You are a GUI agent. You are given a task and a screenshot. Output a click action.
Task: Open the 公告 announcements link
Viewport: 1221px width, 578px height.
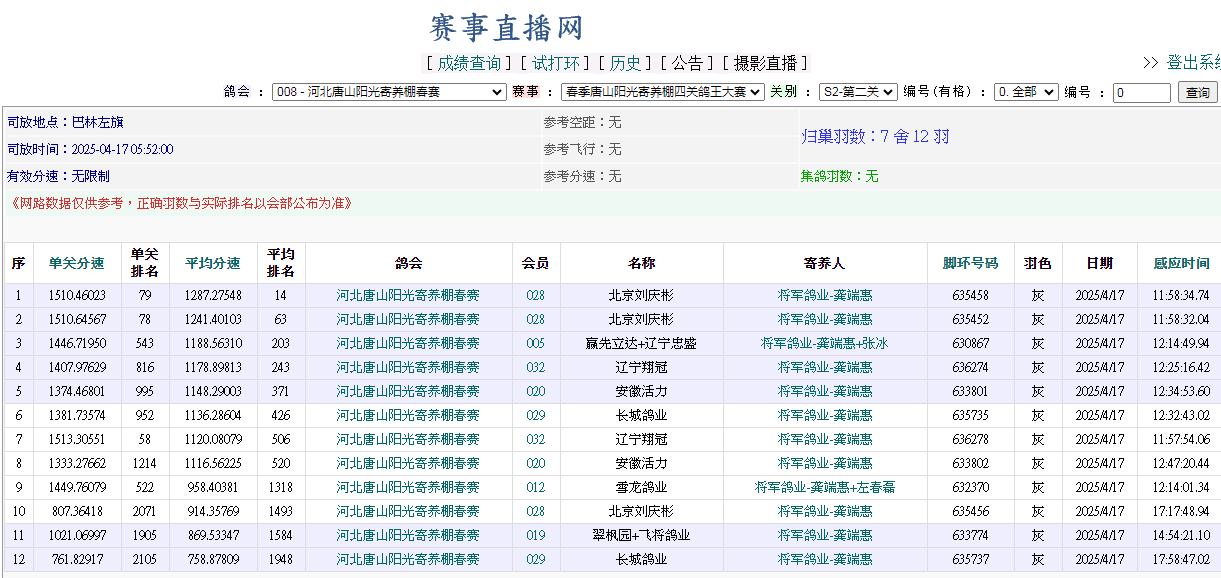tap(687, 63)
